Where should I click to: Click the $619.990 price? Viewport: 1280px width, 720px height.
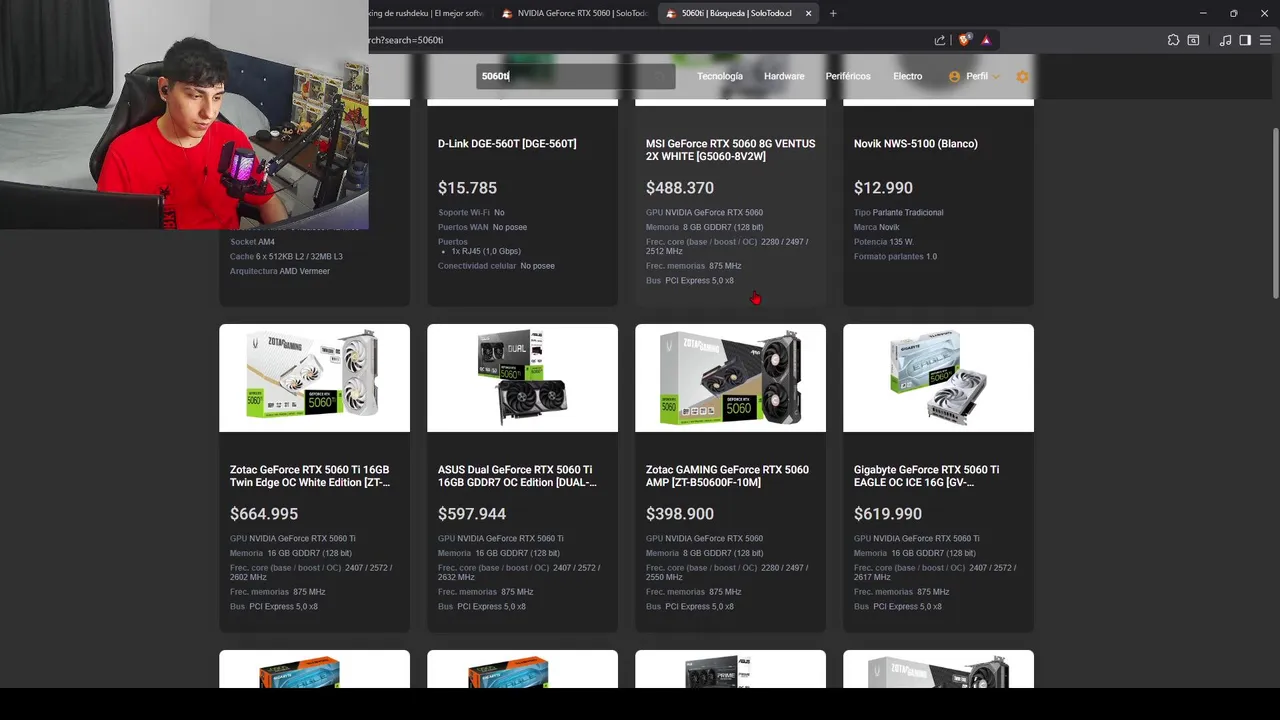click(888, 514)
